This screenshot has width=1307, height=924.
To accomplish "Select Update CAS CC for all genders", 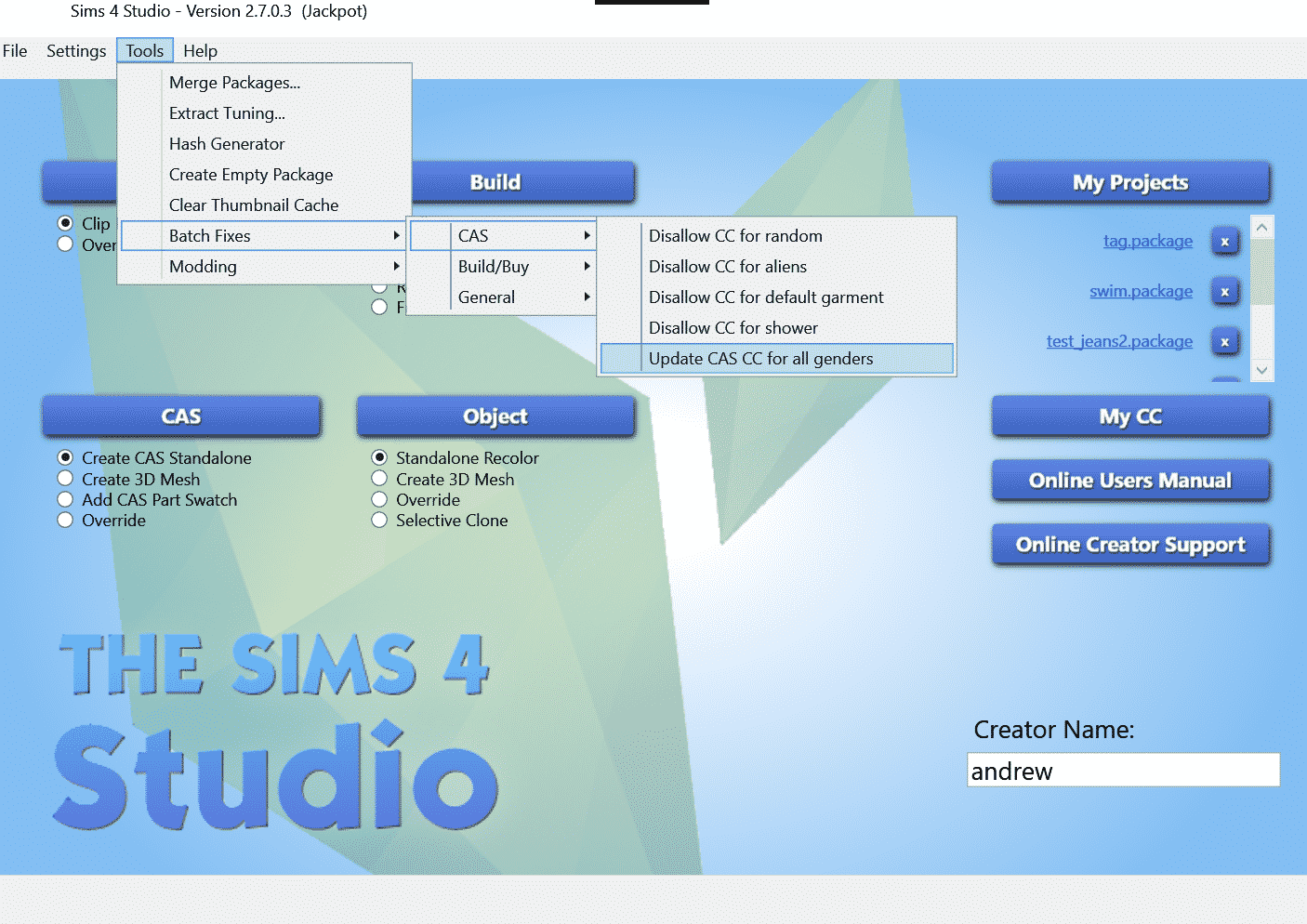I will pos(760,358).
